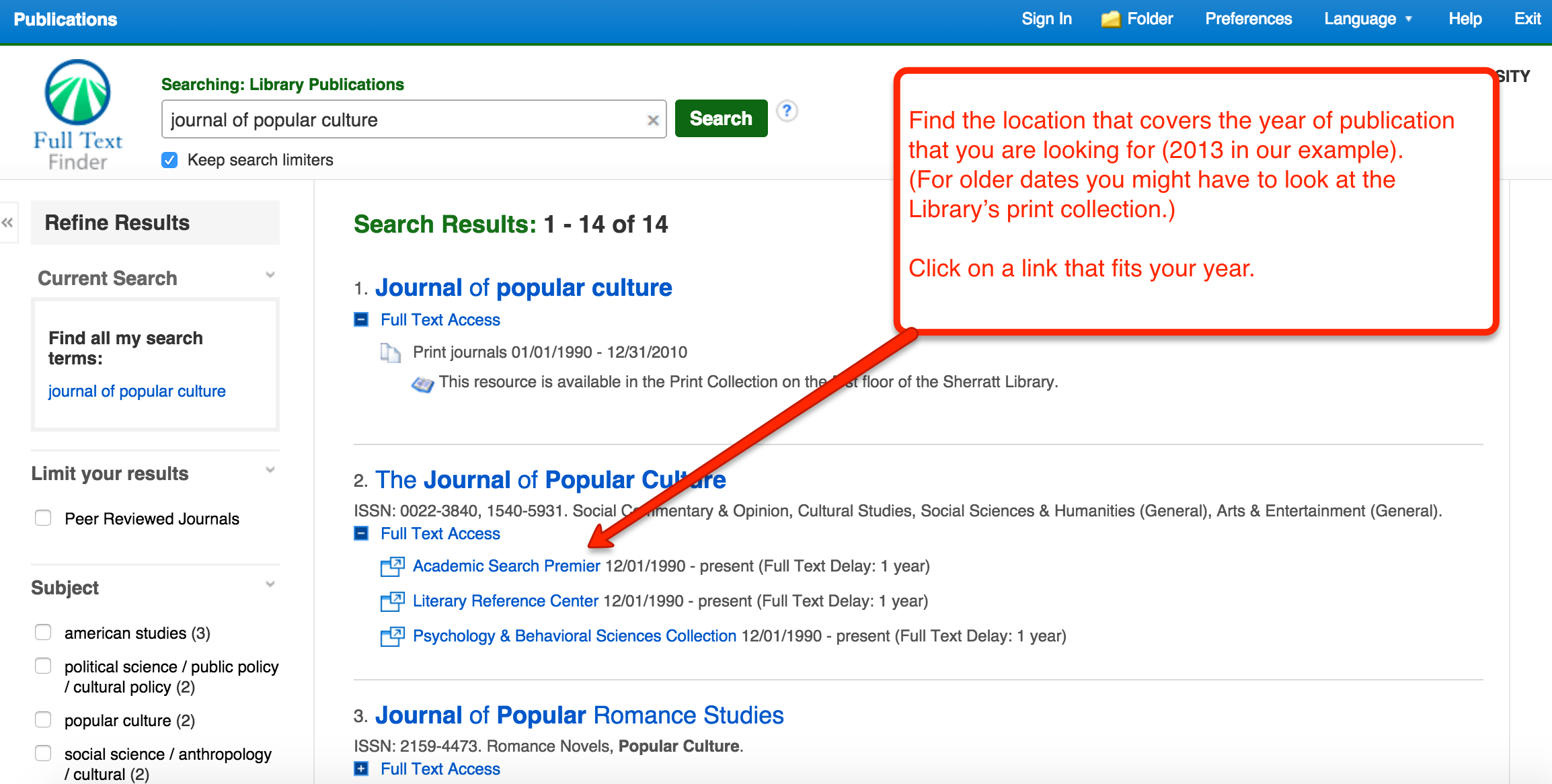
Task: Collapse Full Text Access under first result
Action: tap(361, 320)
